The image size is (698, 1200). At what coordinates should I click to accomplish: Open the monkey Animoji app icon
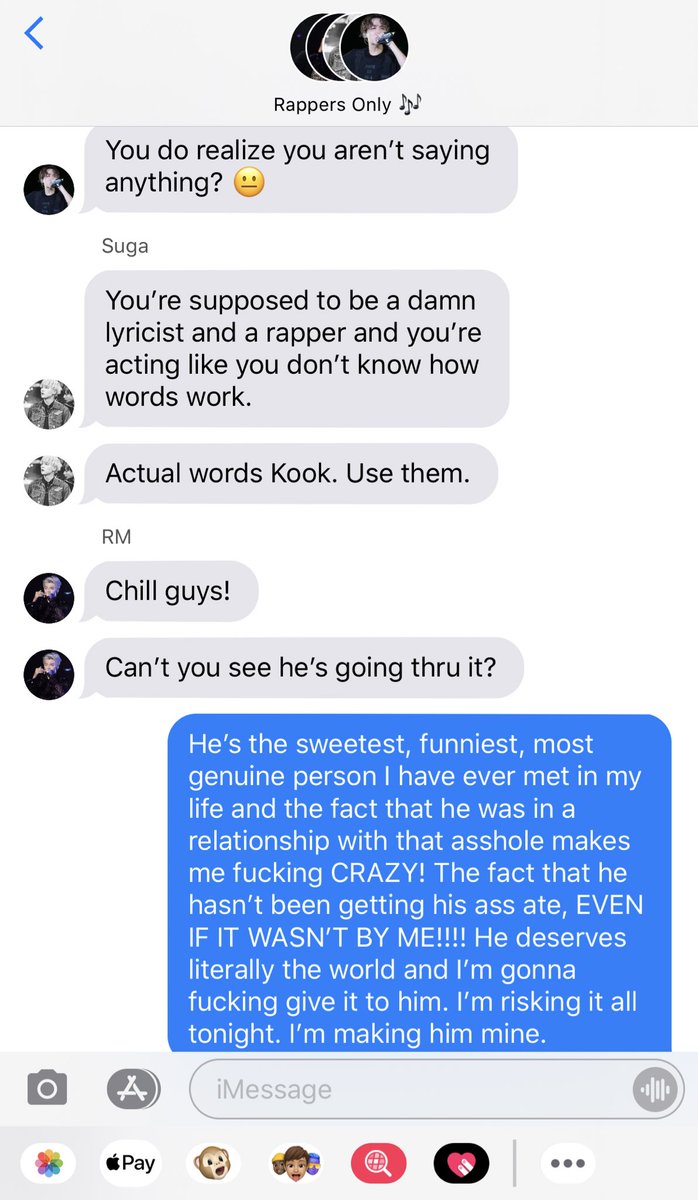[212, 1163]
